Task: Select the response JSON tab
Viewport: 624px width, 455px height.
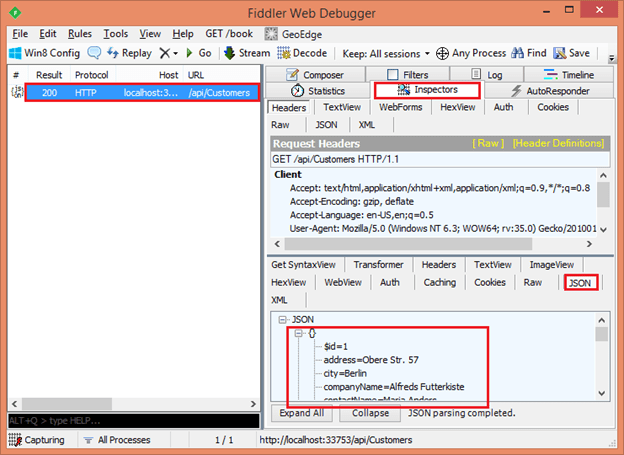Action: (x=580, y=283)
